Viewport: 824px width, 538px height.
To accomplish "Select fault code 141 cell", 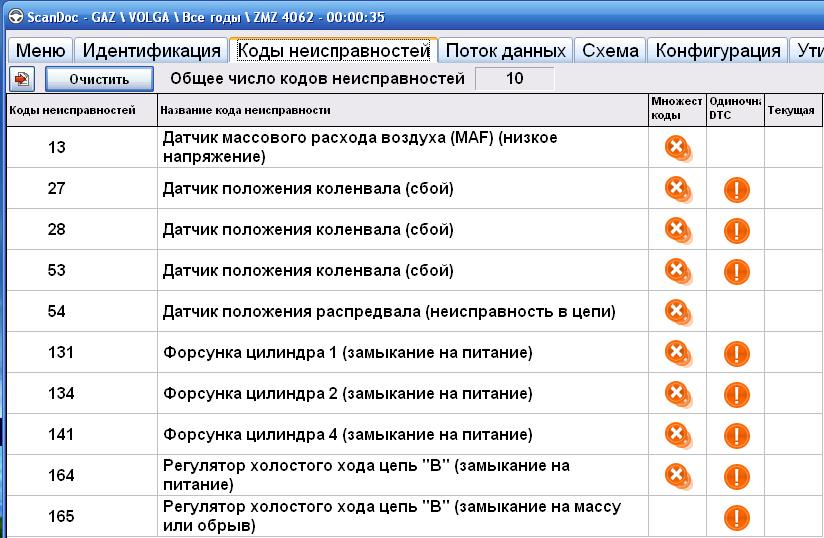I will [x=82, y=434].
